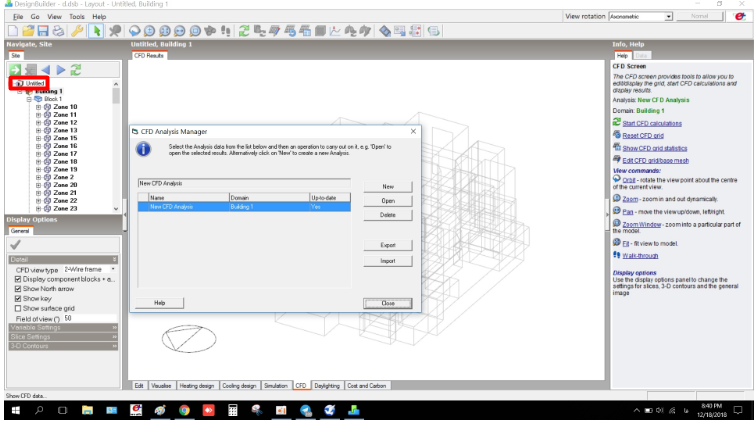This screenshot has width=755, height=423.
Task: Click the Field of view input field
Action: click(90, 318)
